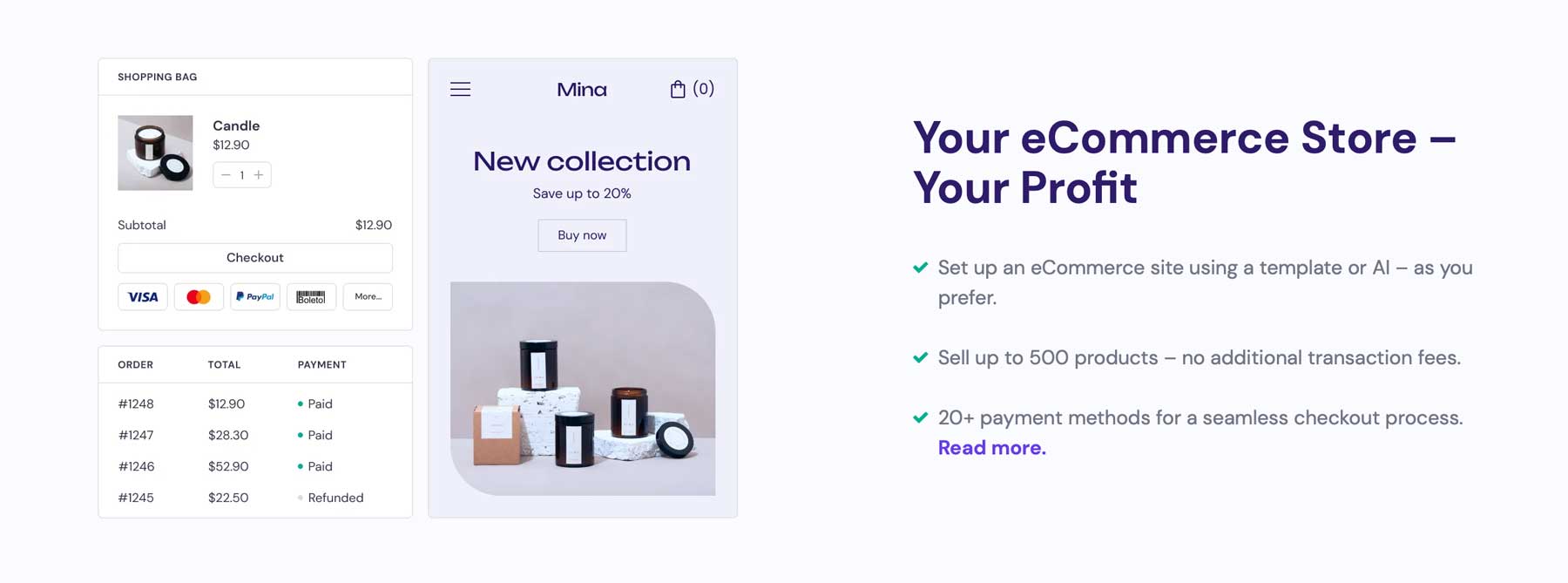Toggle the Paid status dot for order #1248
The width and height of the screenshot is (1568, 583).
[301, 403]
